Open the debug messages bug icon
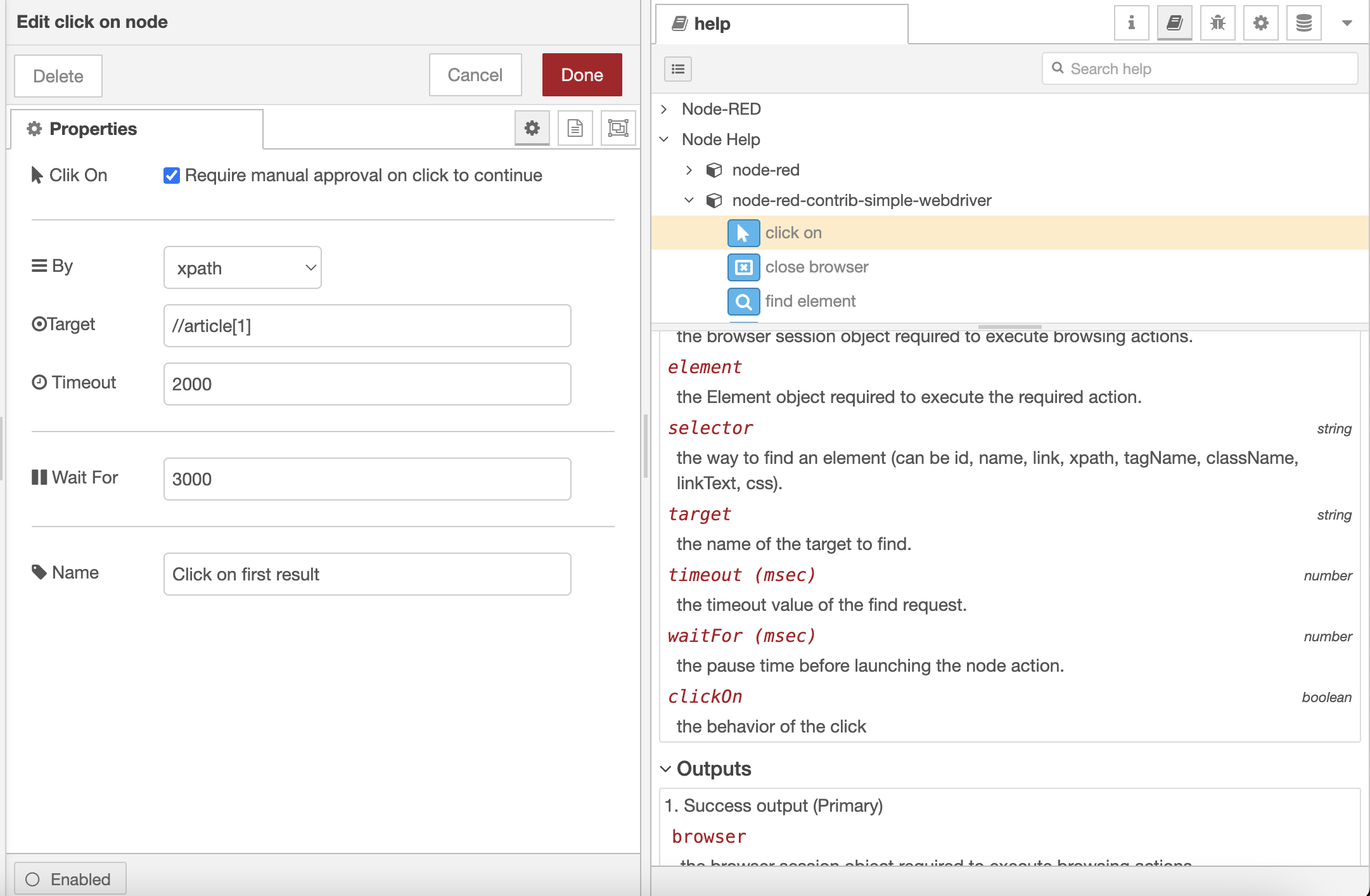 click(1217, 23)
